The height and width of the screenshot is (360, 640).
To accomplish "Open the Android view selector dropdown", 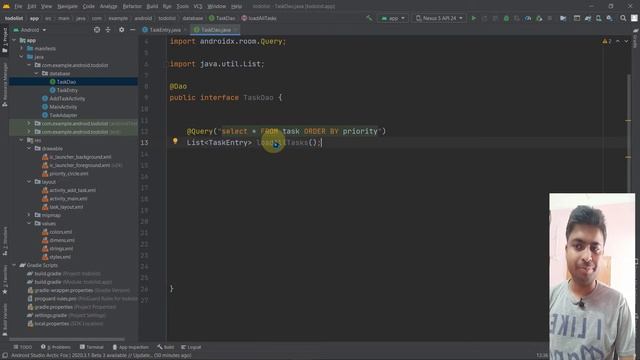I will (30, 30).
